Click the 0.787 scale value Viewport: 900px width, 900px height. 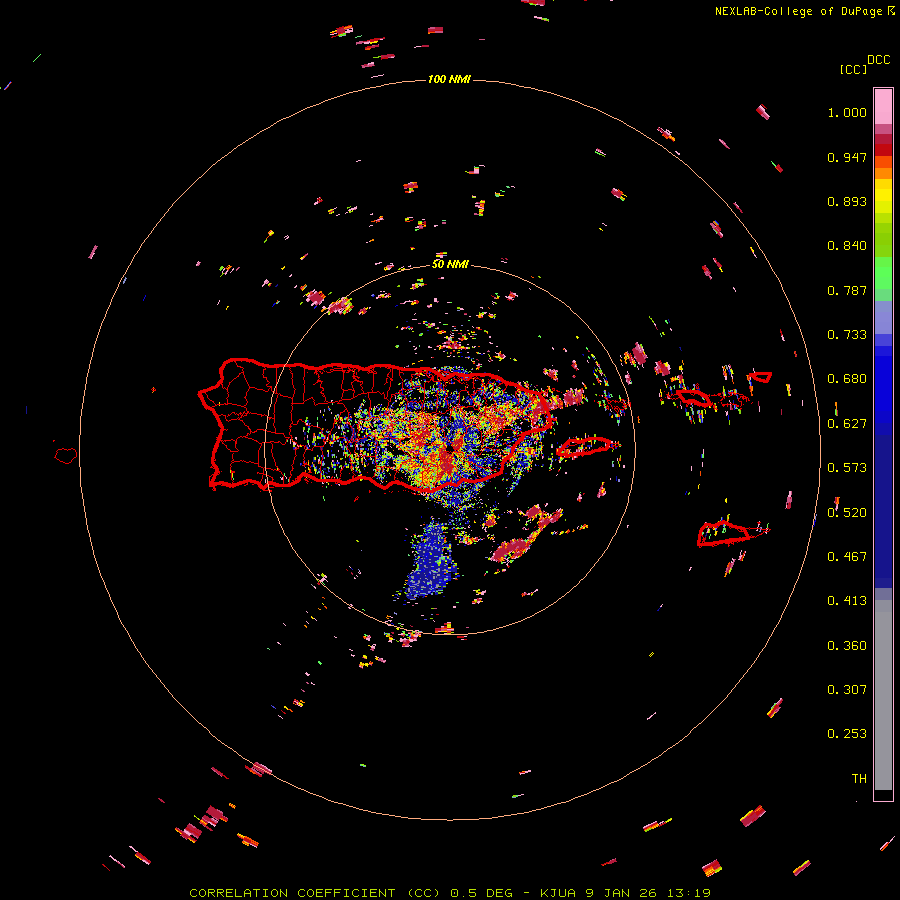click(847, 290)
